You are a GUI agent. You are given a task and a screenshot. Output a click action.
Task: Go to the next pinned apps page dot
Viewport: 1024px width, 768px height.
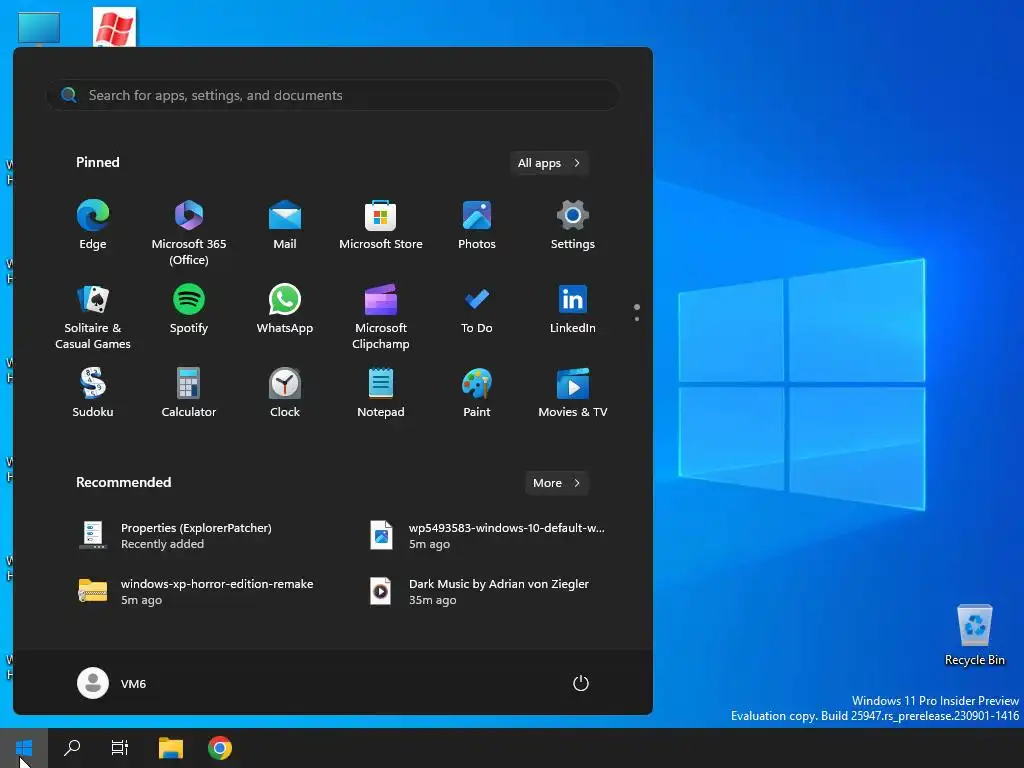(x=637, y=319)
